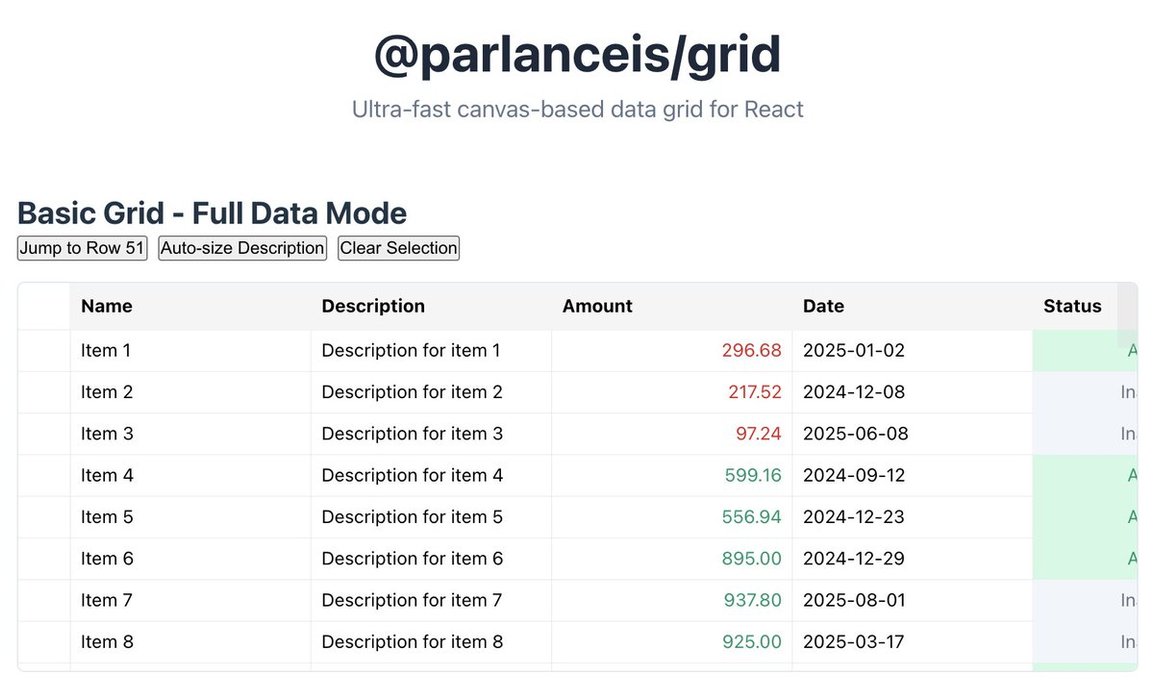Click the Description column header
Viewport: 1154px width, 700px height.
tap(431, 306)
